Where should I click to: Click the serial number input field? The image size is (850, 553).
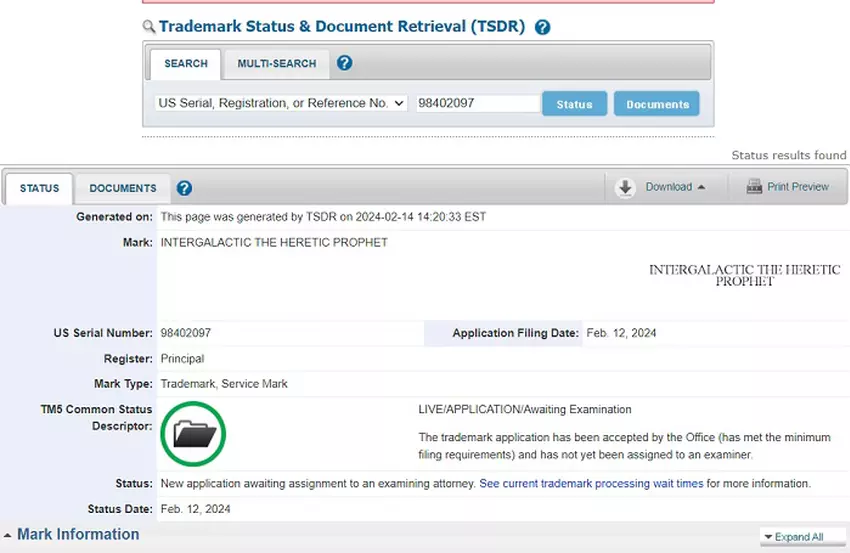[477, 103]
